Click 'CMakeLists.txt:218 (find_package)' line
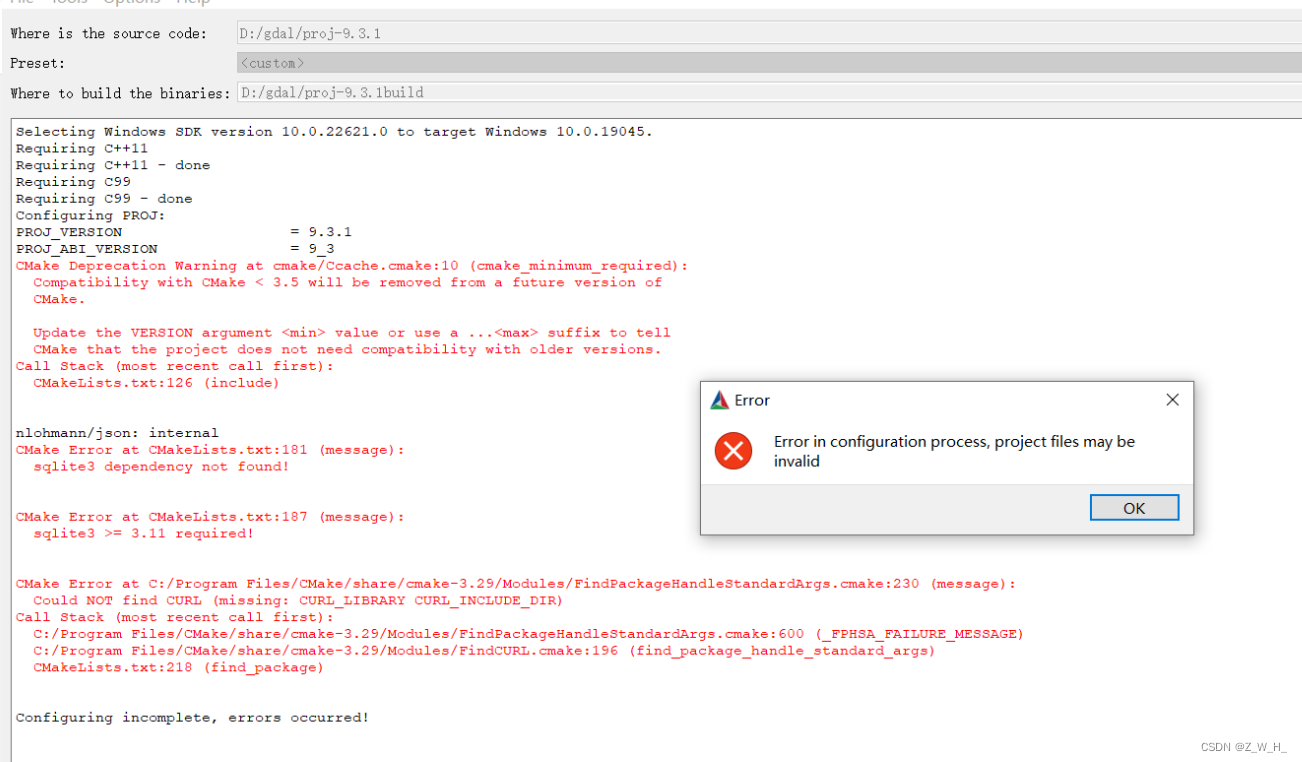 (178, 668)
